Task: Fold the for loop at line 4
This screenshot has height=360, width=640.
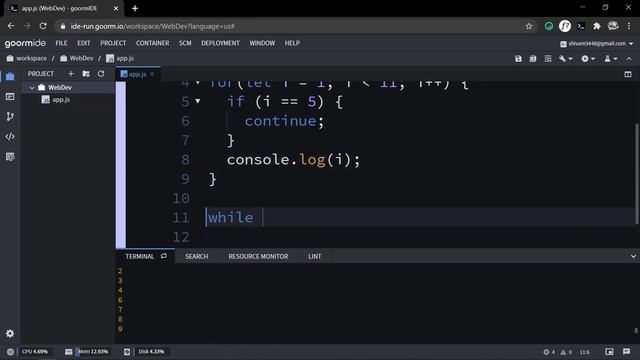Action: point(198,83)
